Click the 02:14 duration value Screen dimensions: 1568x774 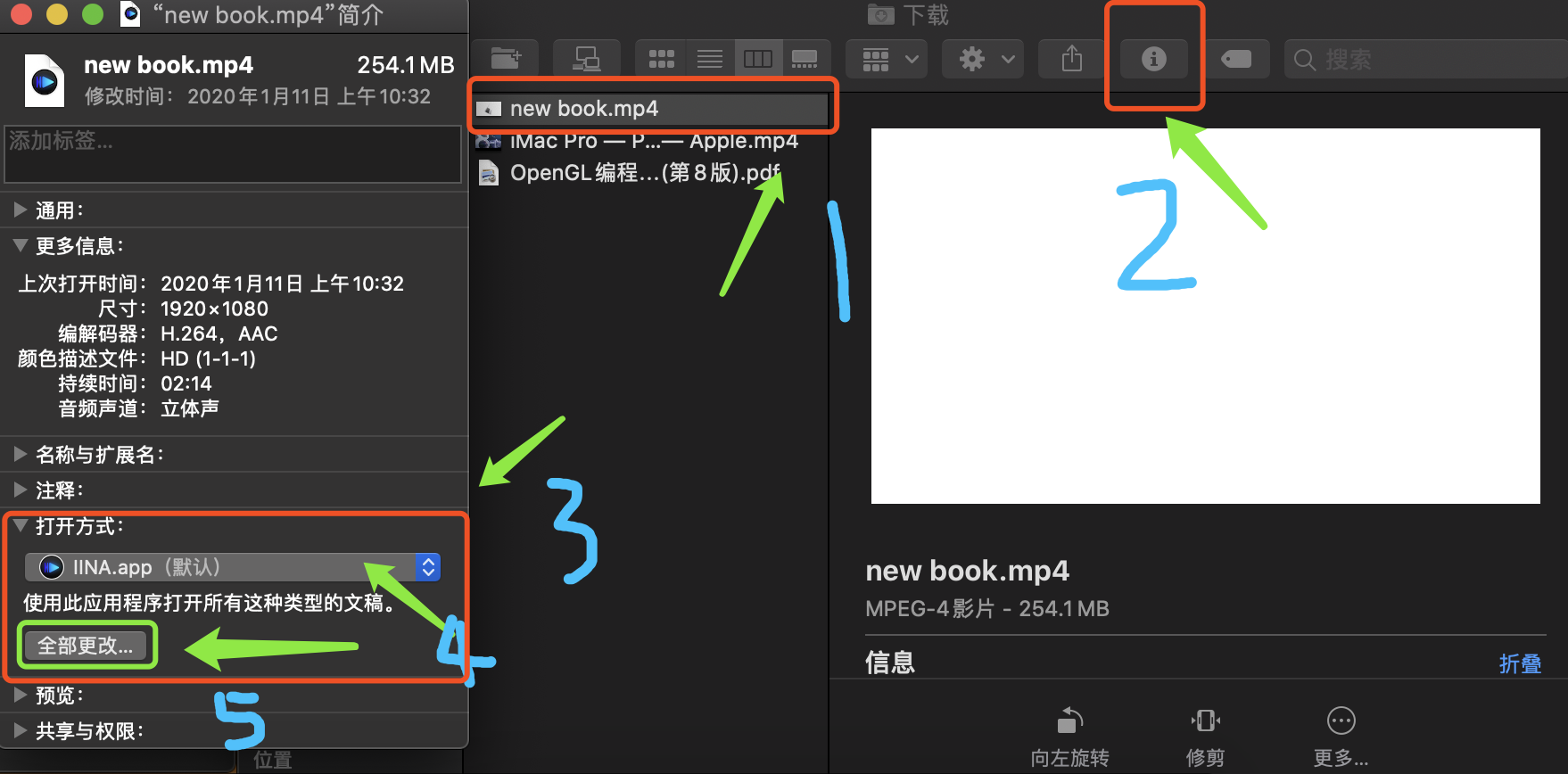coord(186,383)
